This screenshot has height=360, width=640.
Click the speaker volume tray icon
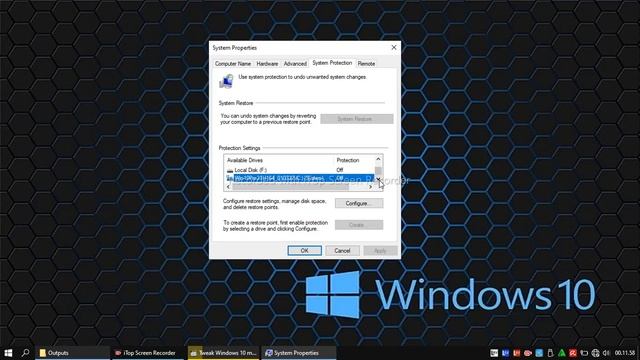click(x=606, y=353)
